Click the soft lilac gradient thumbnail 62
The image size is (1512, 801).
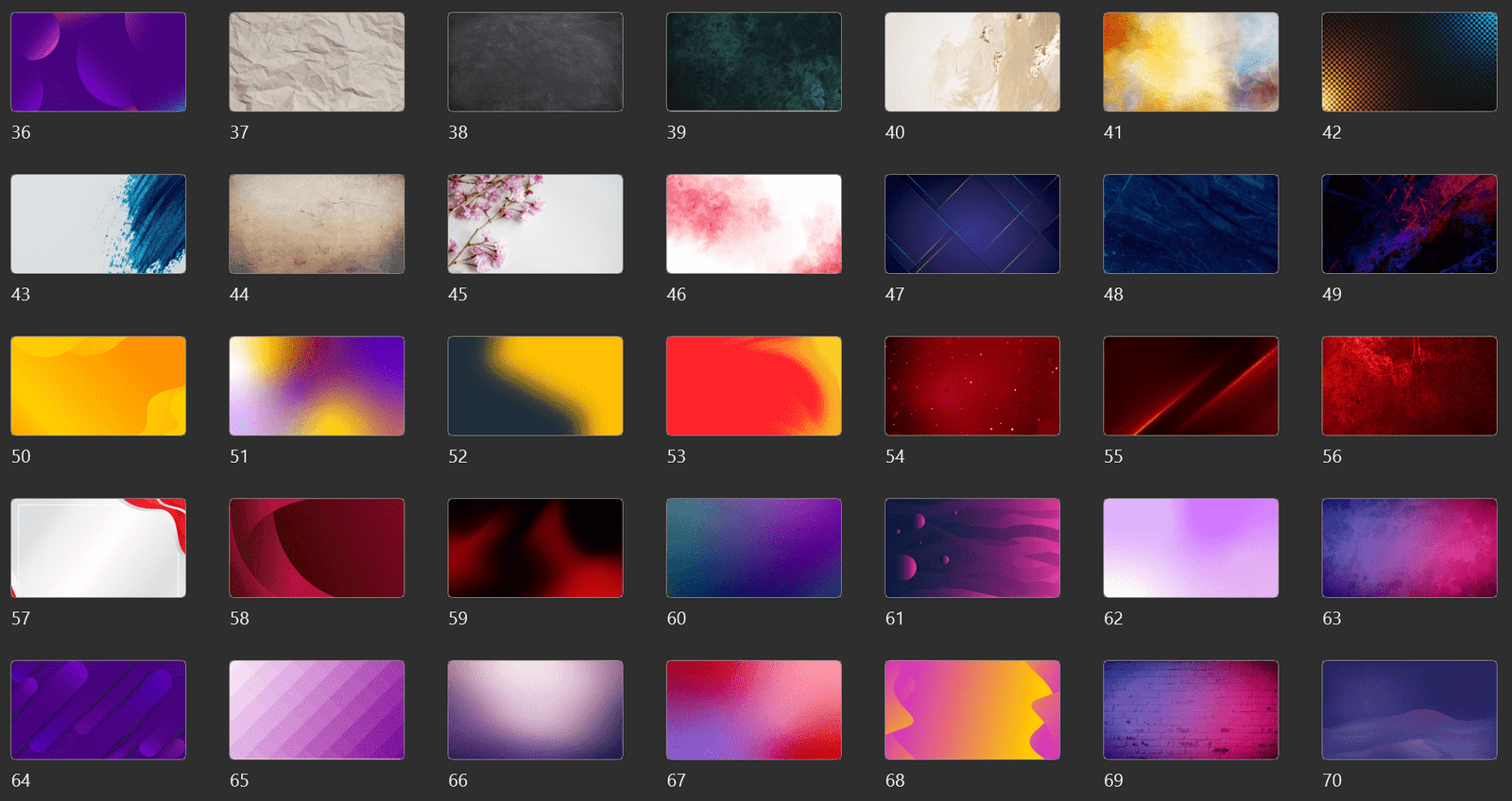coord(1191,548)
